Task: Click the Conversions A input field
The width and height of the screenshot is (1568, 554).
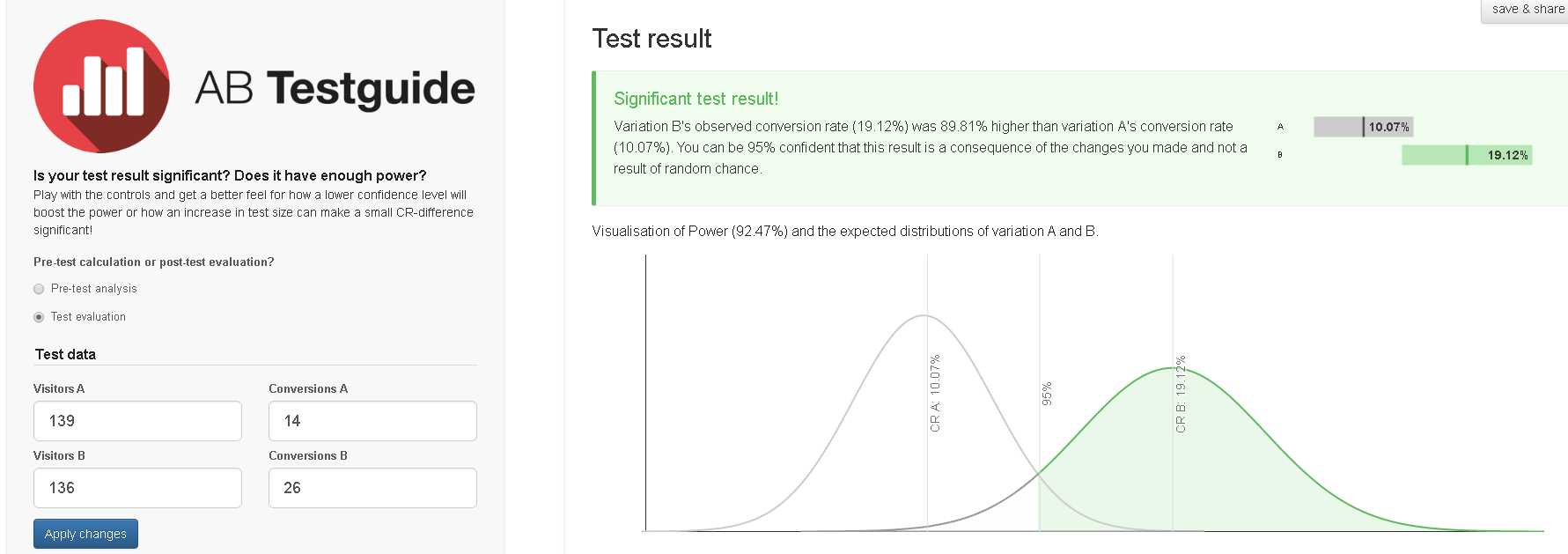Action: [372, 421]
